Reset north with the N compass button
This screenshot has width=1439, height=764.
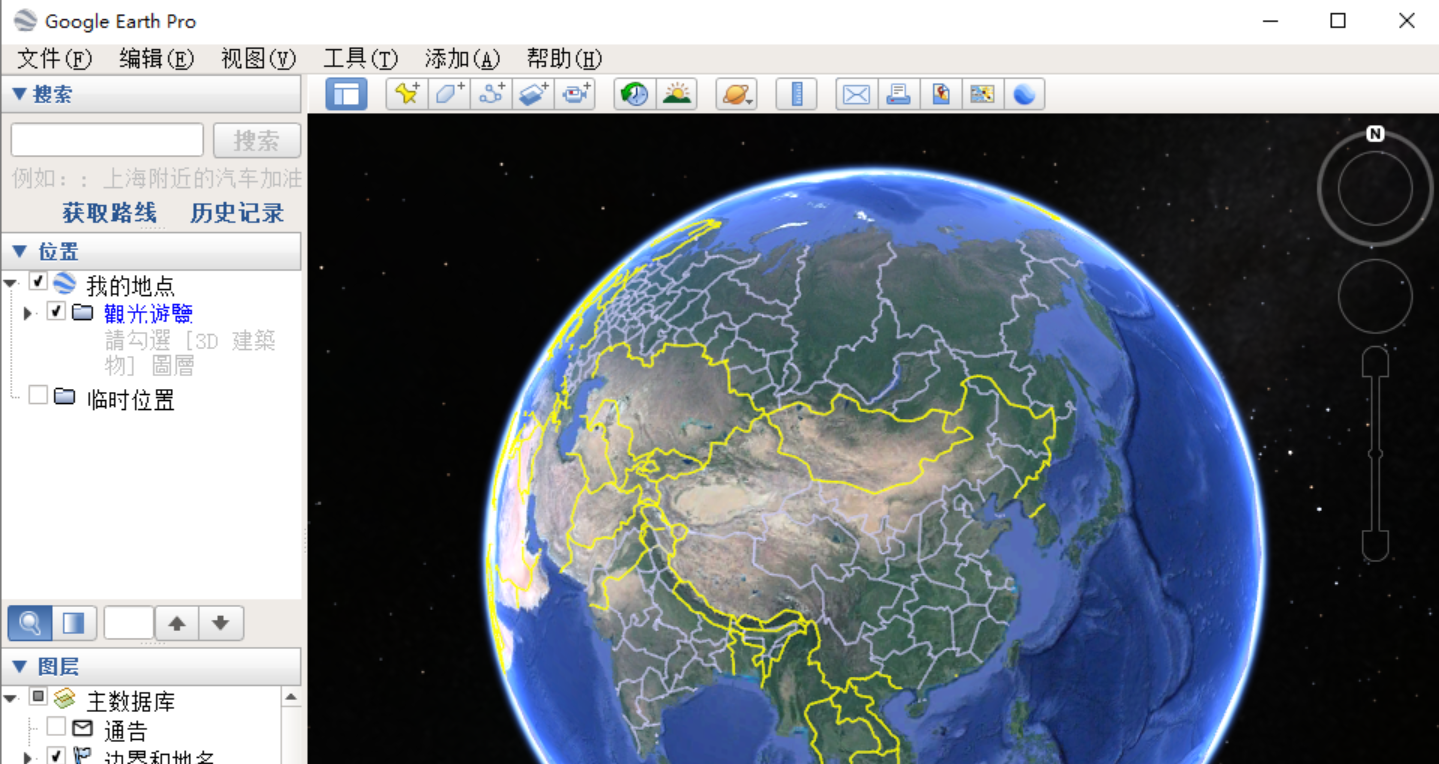point(1375,133)
